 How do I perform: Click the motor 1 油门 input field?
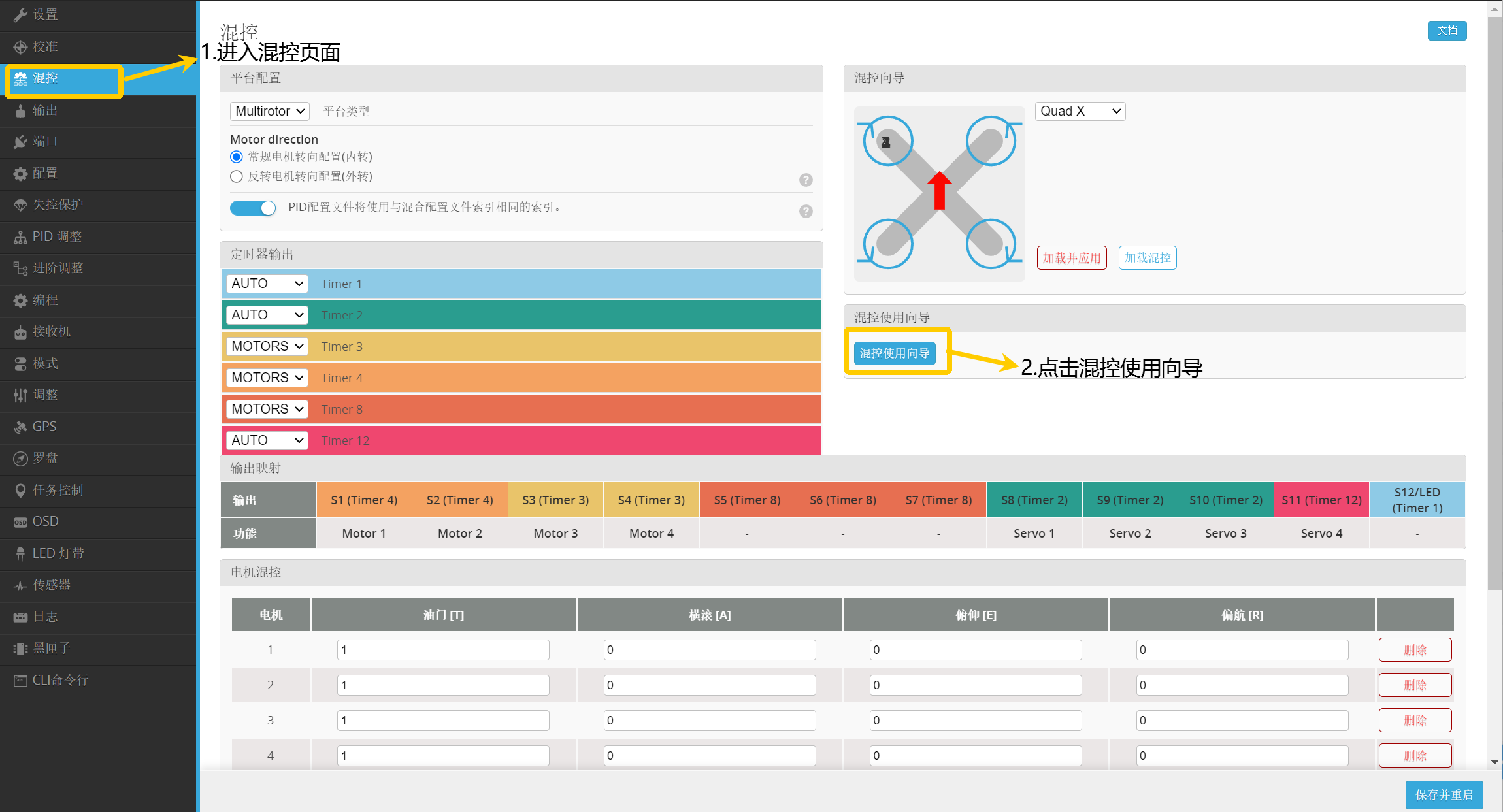pos(443,650)
